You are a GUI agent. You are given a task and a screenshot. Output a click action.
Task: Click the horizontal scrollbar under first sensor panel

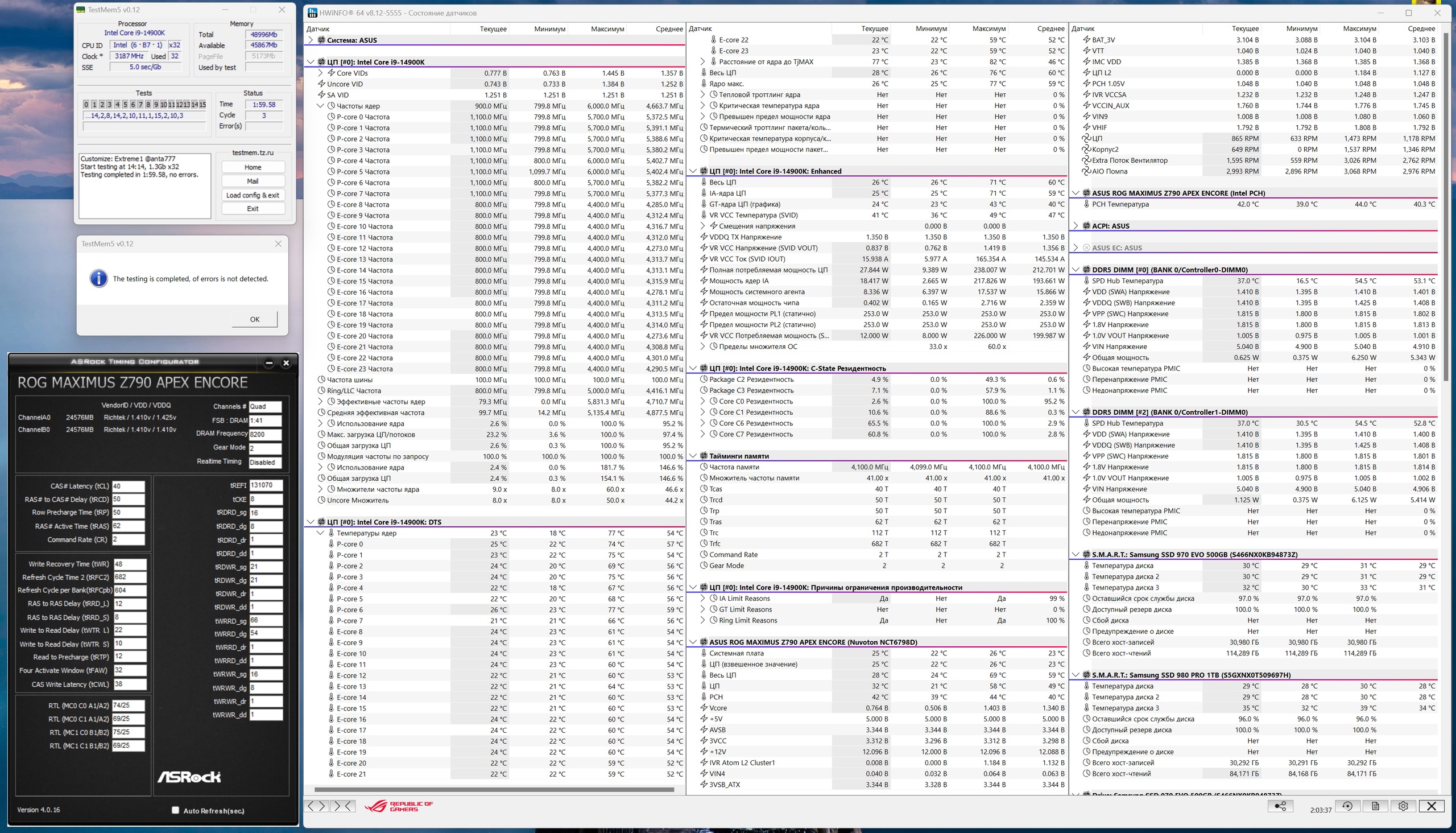(x=494, y=790)
